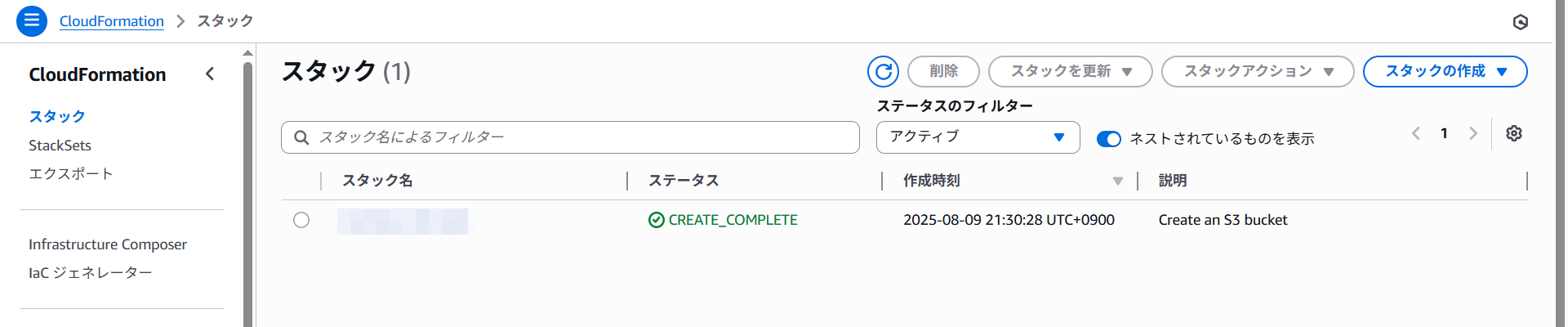Open StackSets in the sidebar
This screenshot has height=327, width=1568.
[60, 146]
